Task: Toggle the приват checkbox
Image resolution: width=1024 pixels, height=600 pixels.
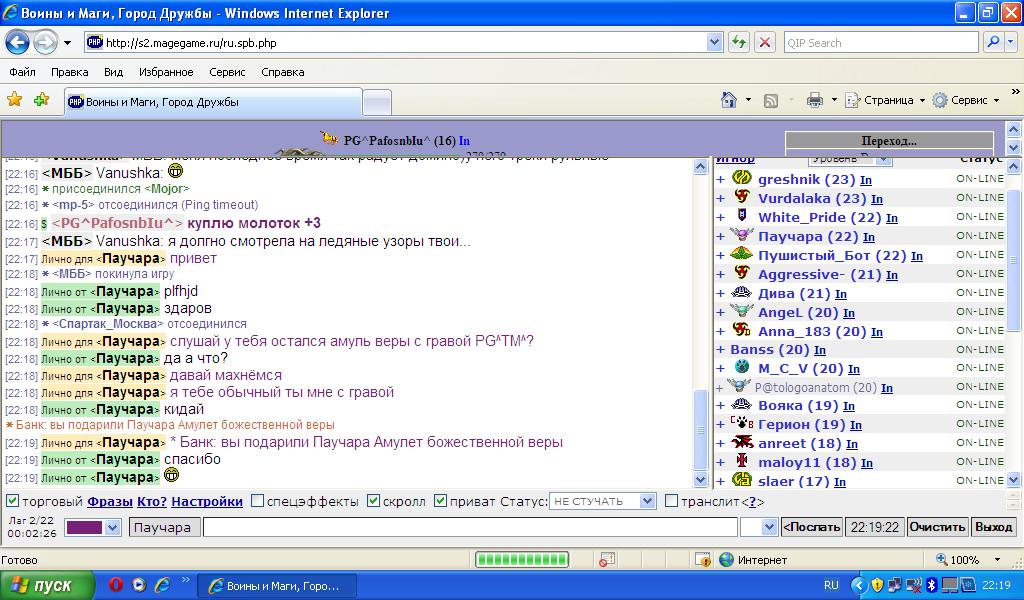Action: tap(441, 501)
